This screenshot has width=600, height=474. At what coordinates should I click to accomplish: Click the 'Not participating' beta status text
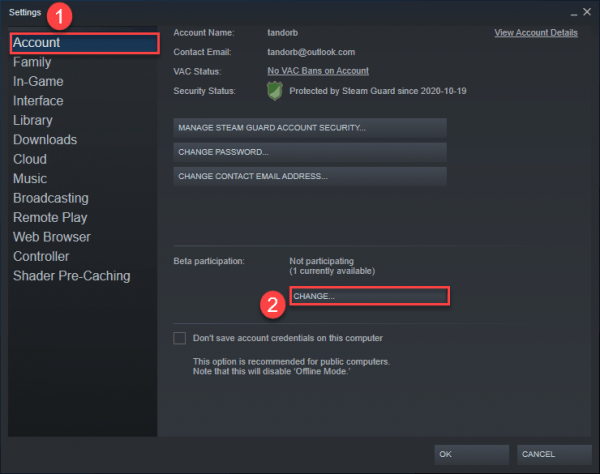(x=321, y=261)
